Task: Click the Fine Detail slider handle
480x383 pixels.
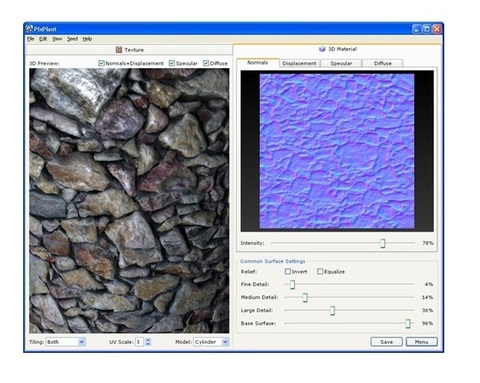Action: (x=292, y=284)
